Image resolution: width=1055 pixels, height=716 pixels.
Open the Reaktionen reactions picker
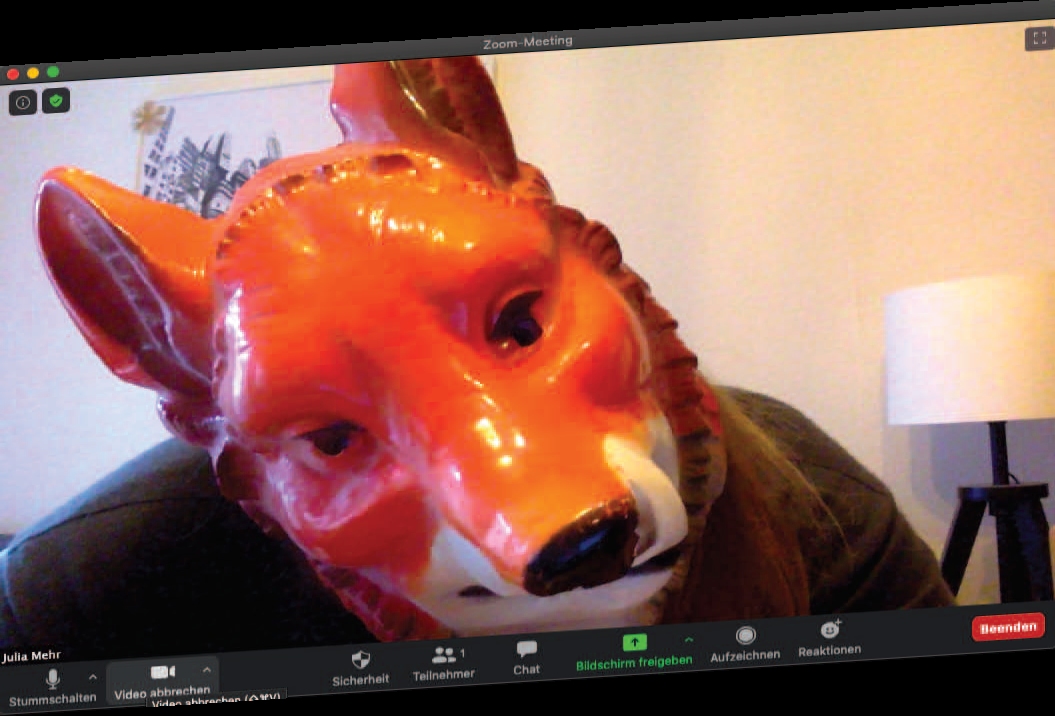coord(830,639)
